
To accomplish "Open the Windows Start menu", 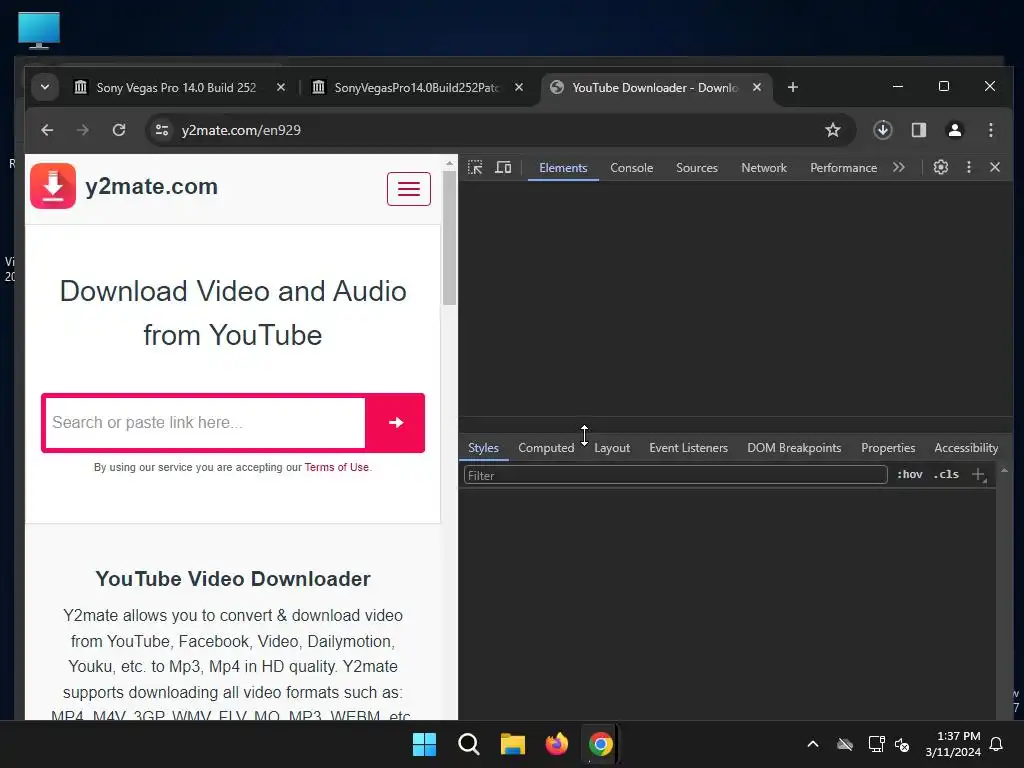I will click(424, 744).
